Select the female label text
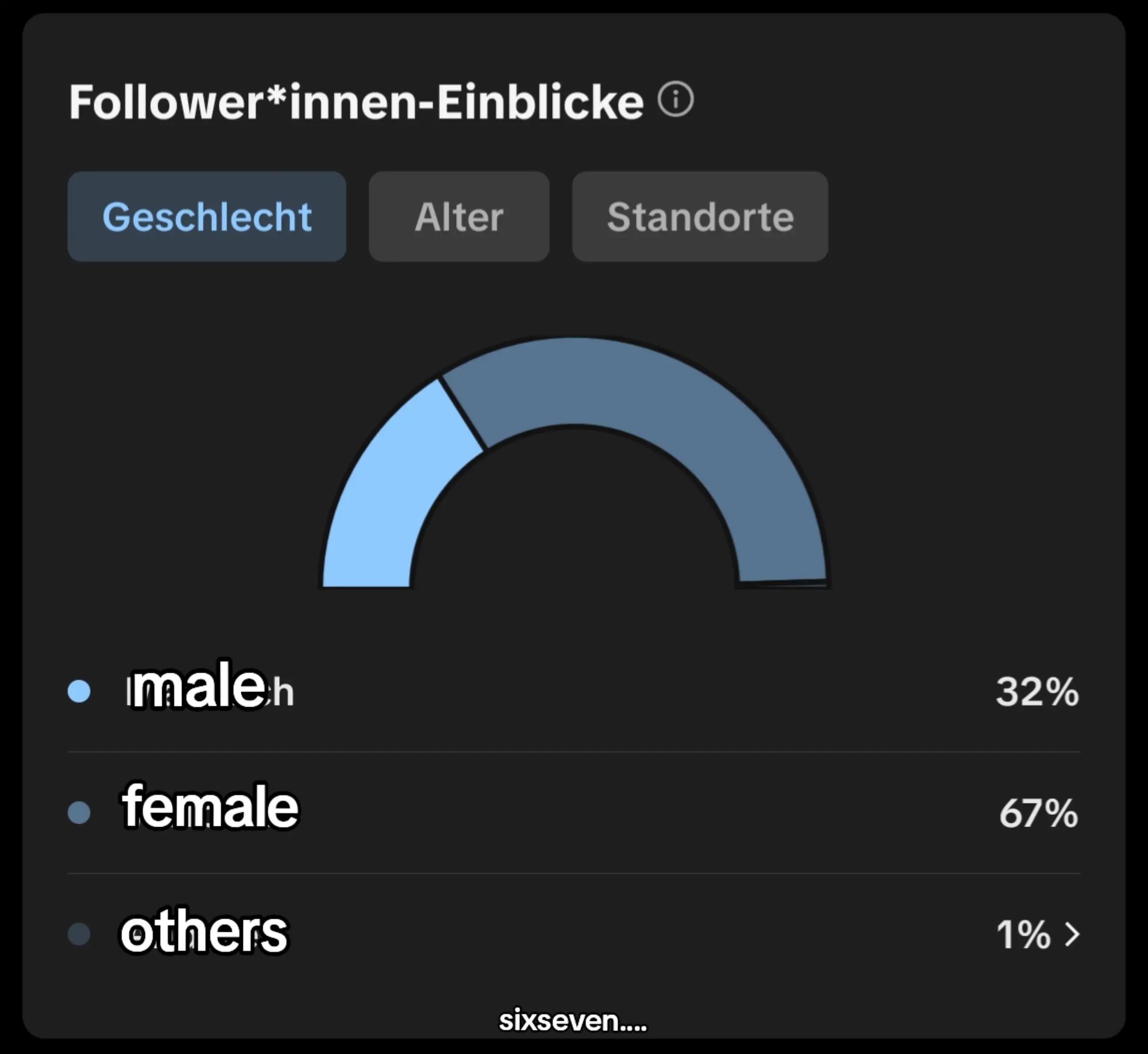The image size is (1148, 1054). tap(210, 807)
